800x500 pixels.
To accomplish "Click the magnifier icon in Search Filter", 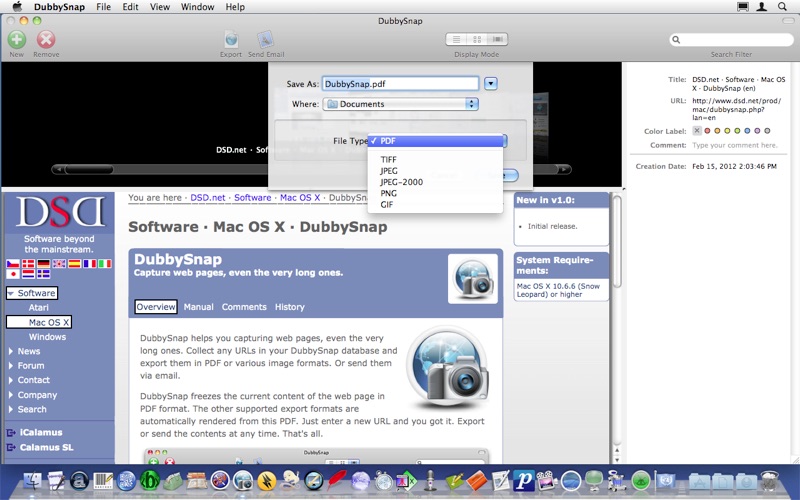I will tap(676, 40).
